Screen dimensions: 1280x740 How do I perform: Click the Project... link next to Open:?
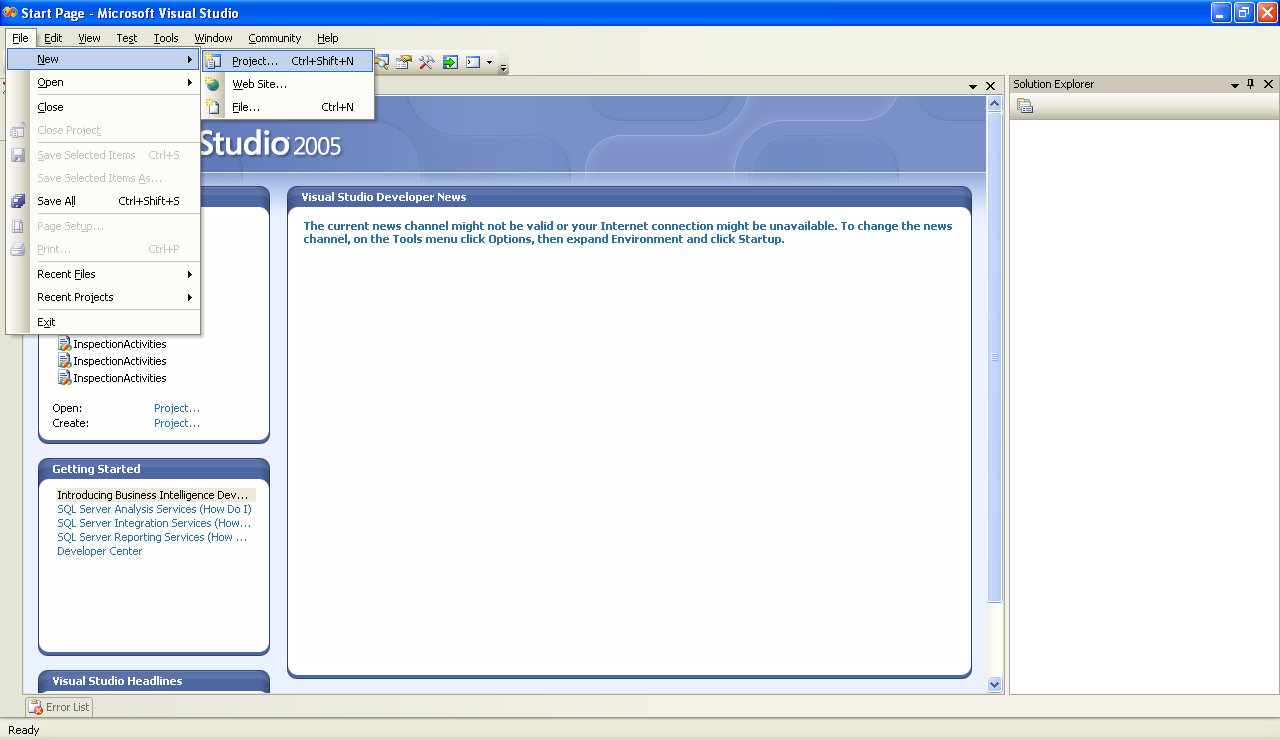pyautogui.click(x=177, y=408)
